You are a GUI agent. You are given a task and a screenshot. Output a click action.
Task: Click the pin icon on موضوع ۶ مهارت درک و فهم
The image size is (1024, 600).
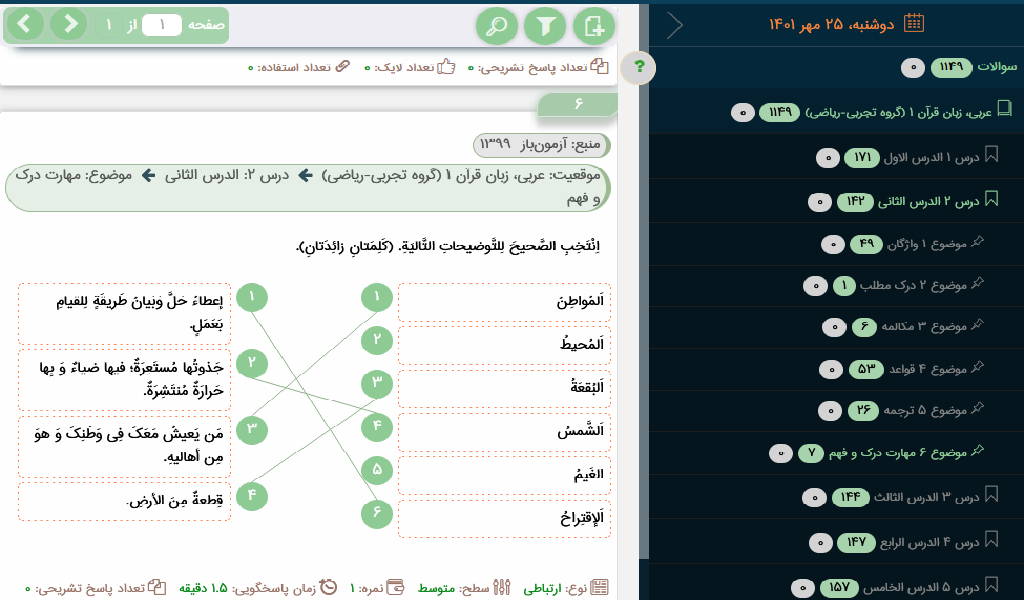tap(977, 450)
